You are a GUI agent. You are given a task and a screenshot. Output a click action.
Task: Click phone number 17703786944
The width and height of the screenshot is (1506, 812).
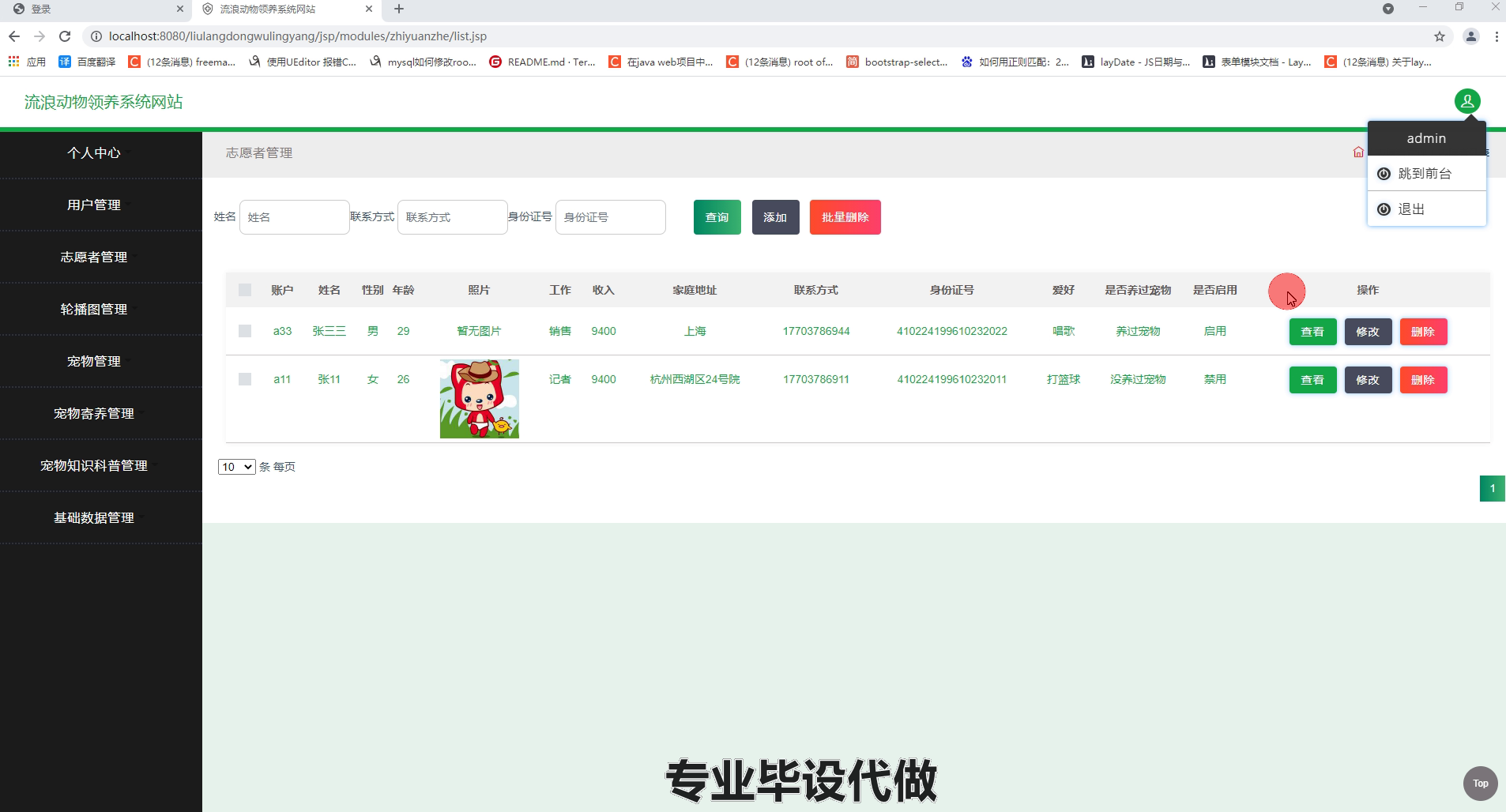(816, 331)
